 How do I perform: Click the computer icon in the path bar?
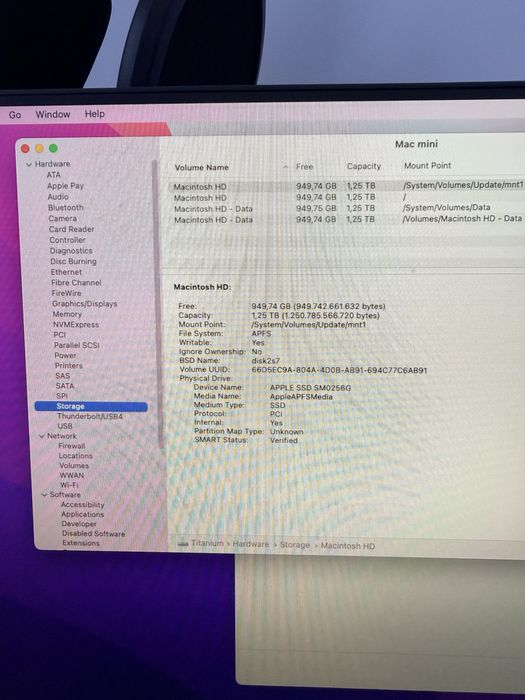(x=183, y=544)
